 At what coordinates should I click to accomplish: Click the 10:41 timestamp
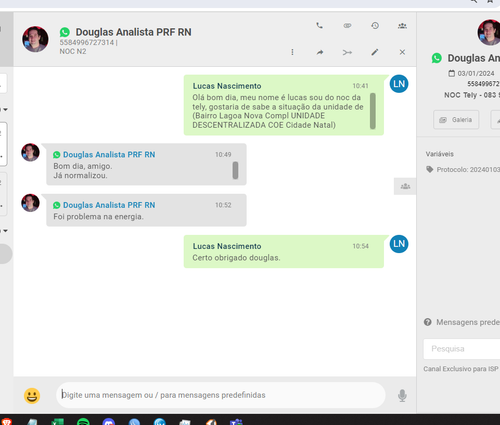(361, 86)
